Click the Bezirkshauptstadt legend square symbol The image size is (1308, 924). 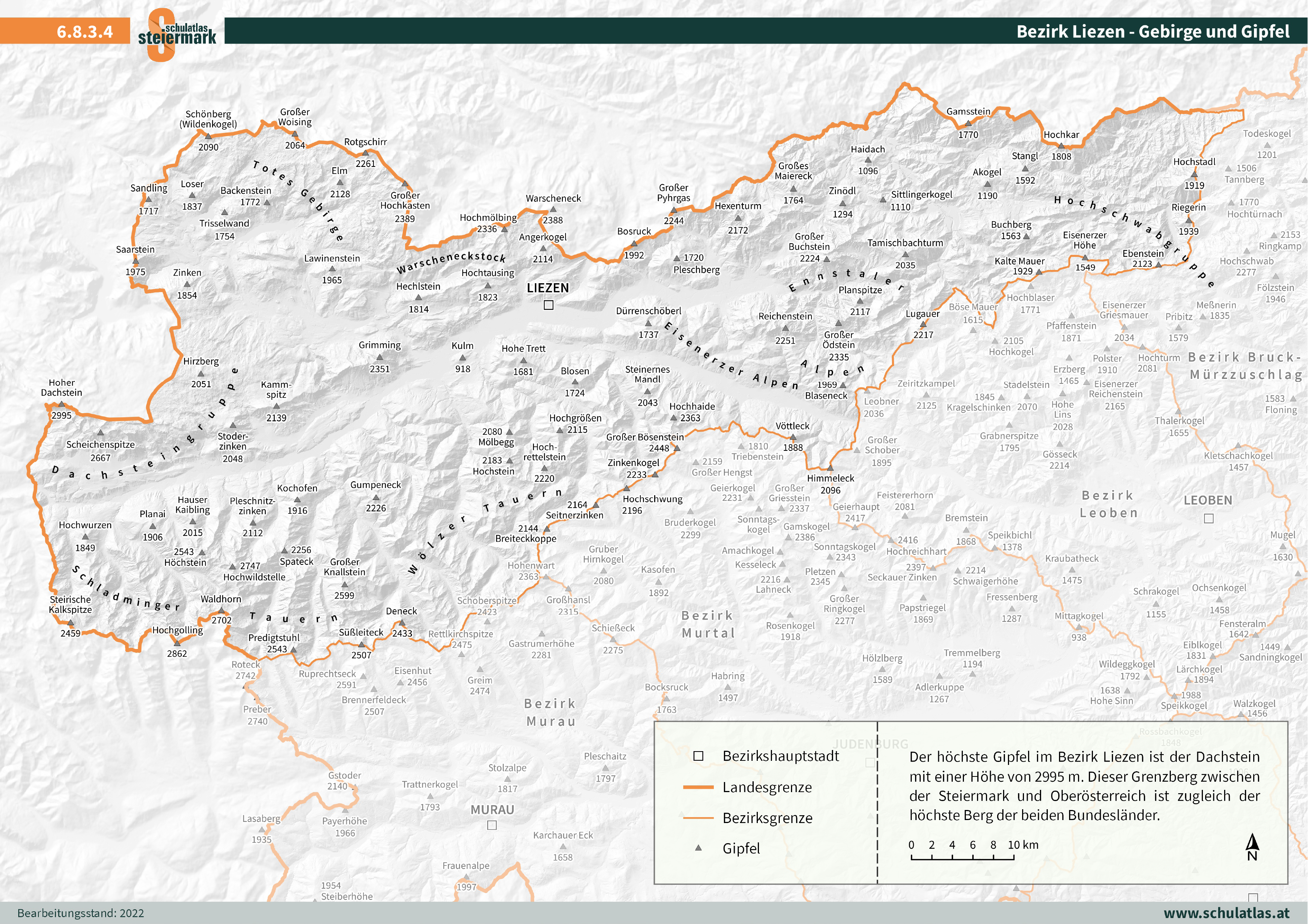pyautogui.click(x=699, y=756)
